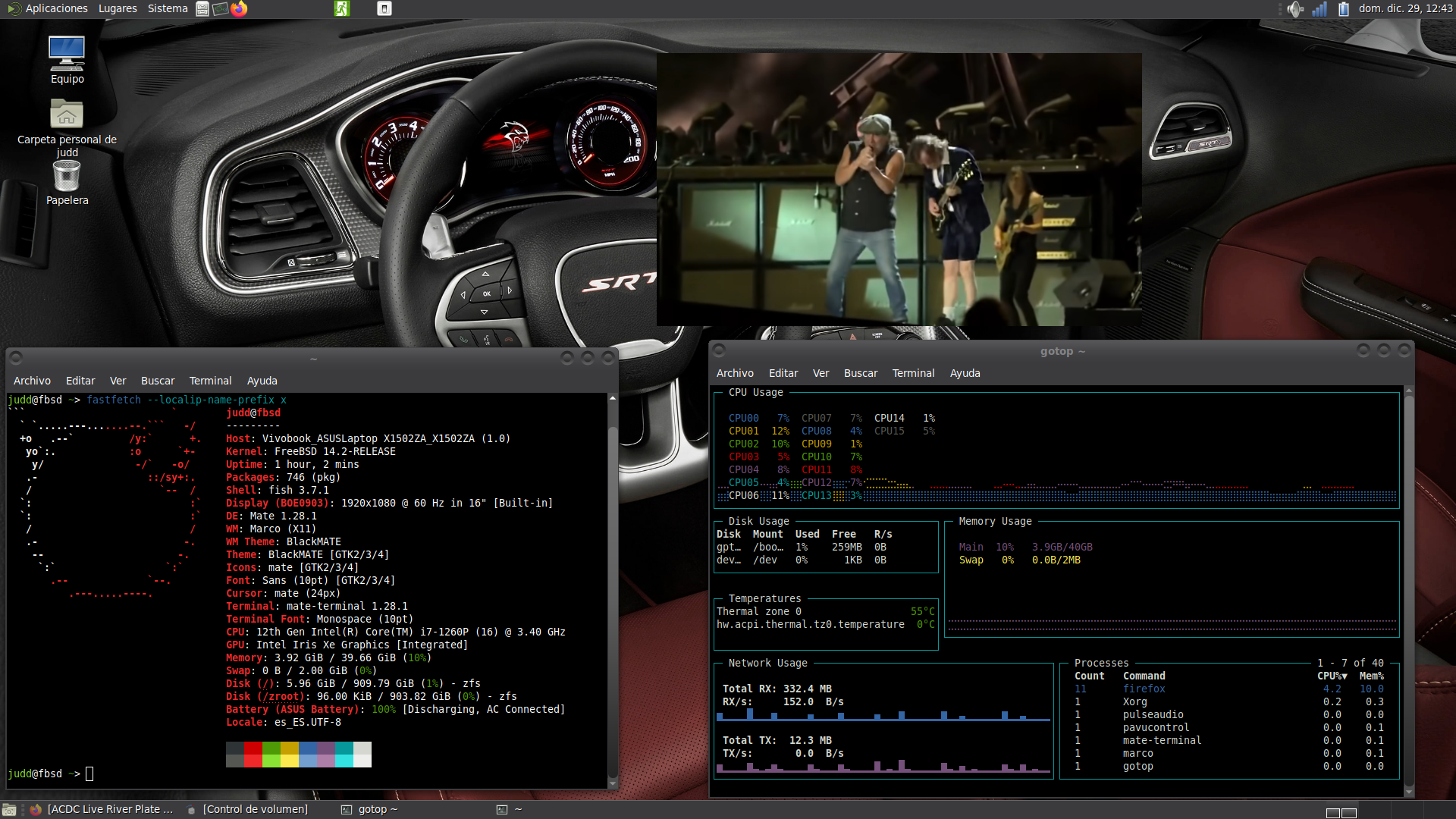
Task: Click the date and clock in top panel
Action: click(1405, 8)
